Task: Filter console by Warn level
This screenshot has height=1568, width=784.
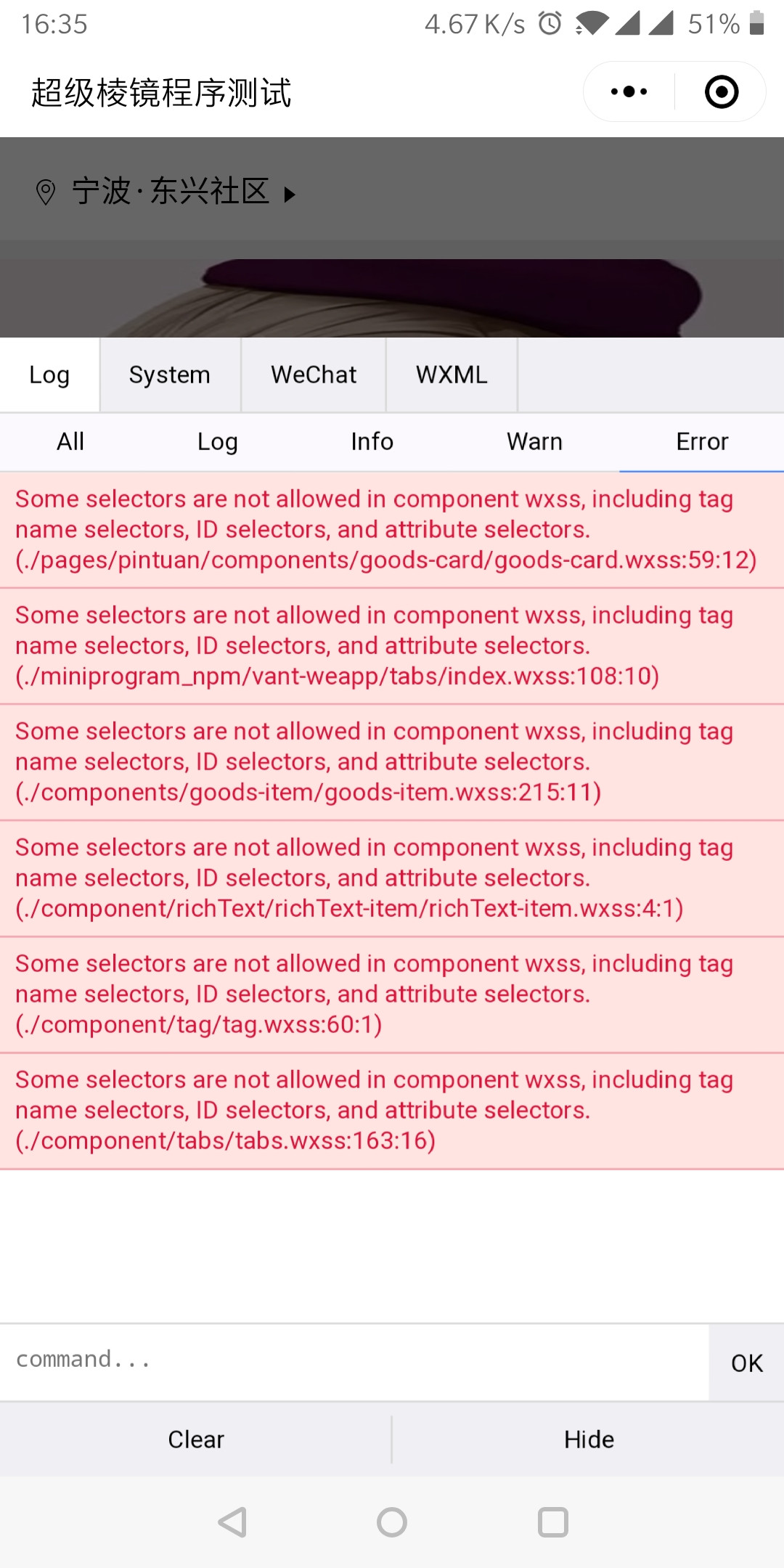Action: tap(534, 441)
